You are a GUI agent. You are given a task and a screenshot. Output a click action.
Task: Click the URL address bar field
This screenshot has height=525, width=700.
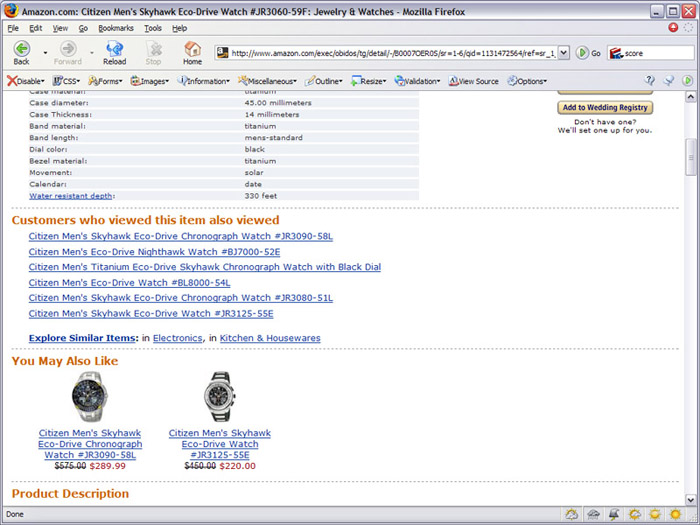(393, 53)
